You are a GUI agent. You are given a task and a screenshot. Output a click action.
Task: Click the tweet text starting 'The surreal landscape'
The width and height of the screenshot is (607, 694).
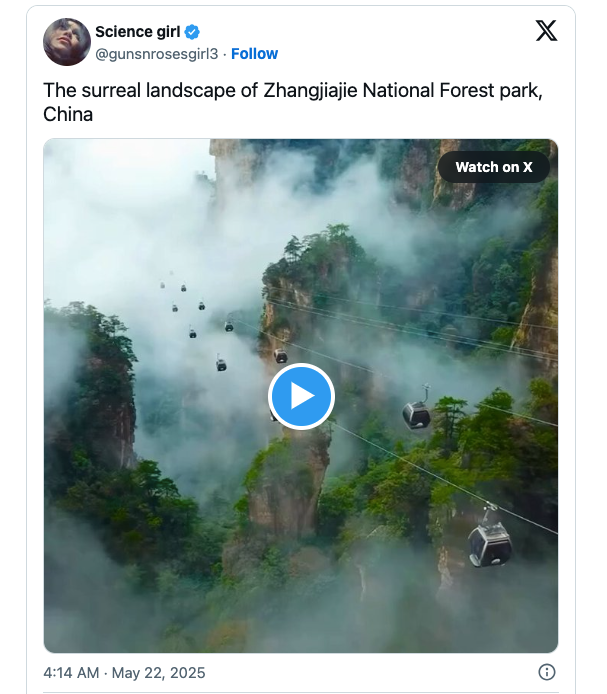pos(150,90)
